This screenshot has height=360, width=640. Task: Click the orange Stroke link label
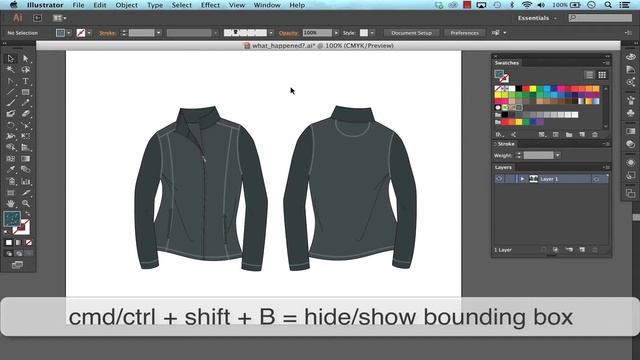click(x=107, y=33)
